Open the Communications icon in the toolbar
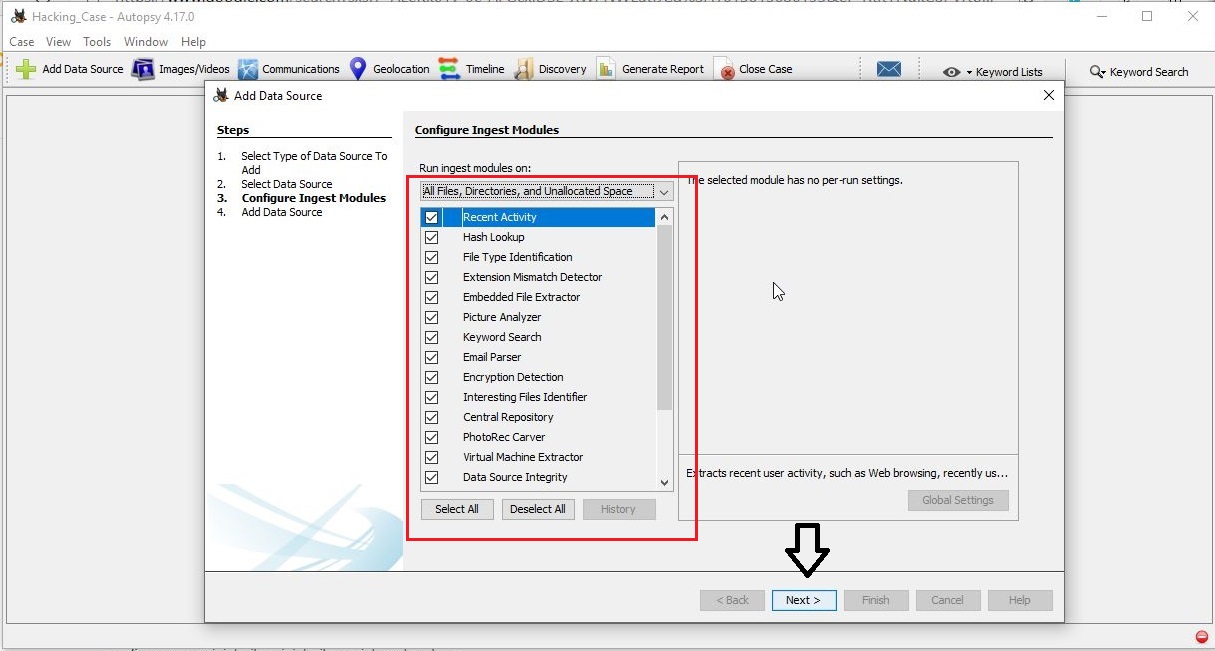The width and height of the screenshot is (1215, 651). click(248, 69)
